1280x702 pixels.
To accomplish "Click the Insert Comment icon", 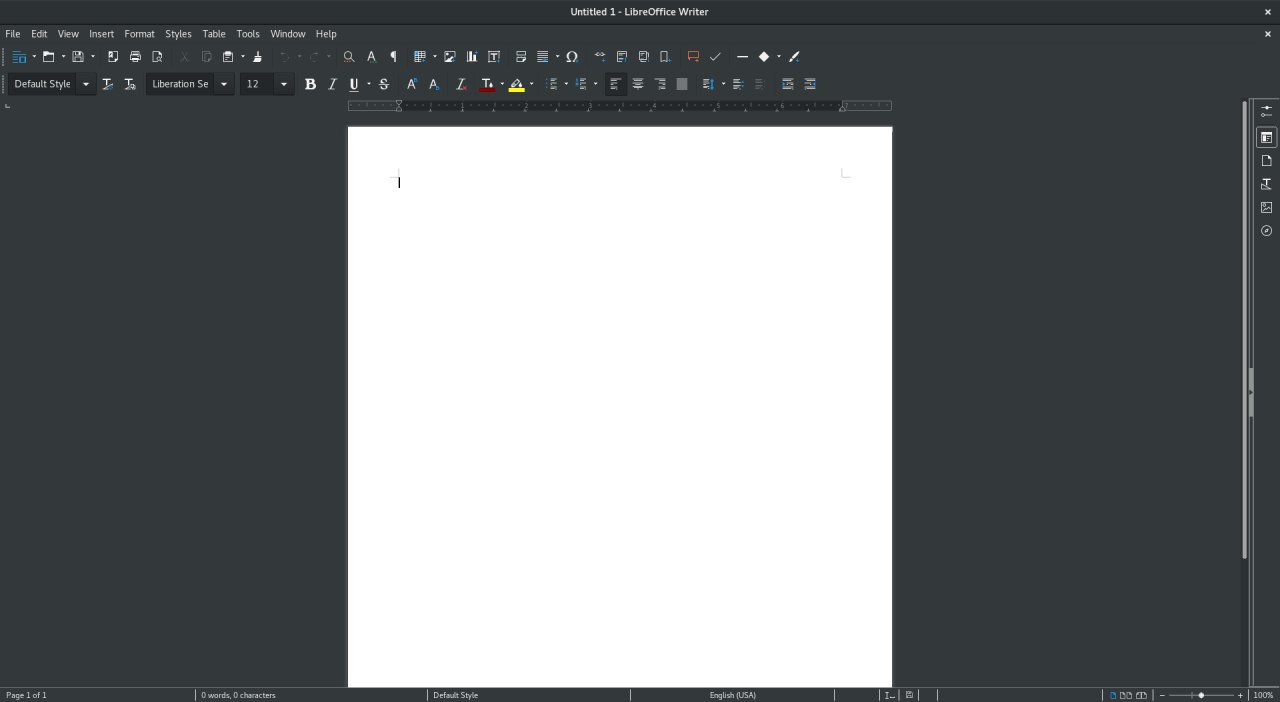I will pyautogui.click(x=693, y=57).
